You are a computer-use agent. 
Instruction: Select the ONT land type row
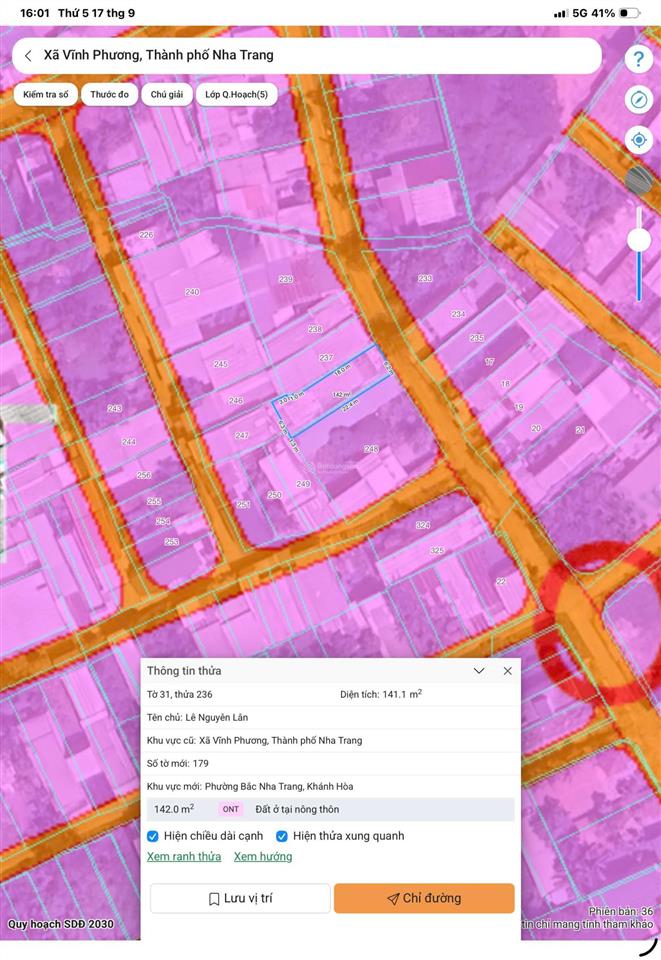click(x=330, y=809)
